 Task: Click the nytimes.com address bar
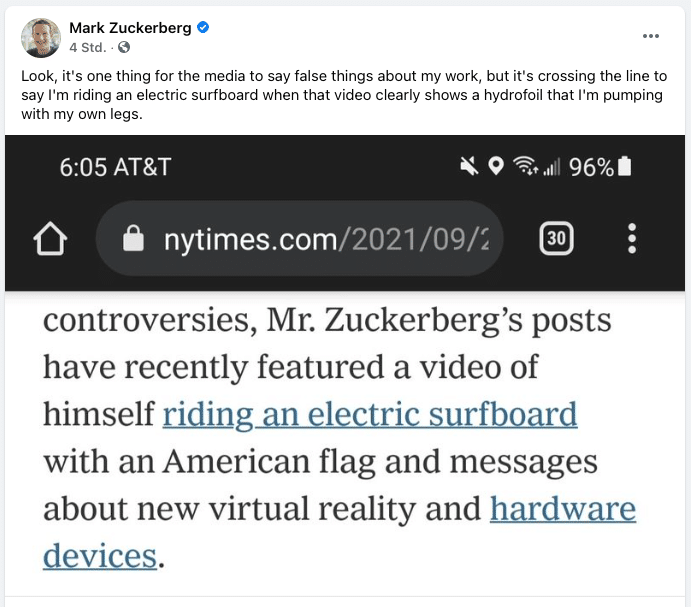pos(310,239)
